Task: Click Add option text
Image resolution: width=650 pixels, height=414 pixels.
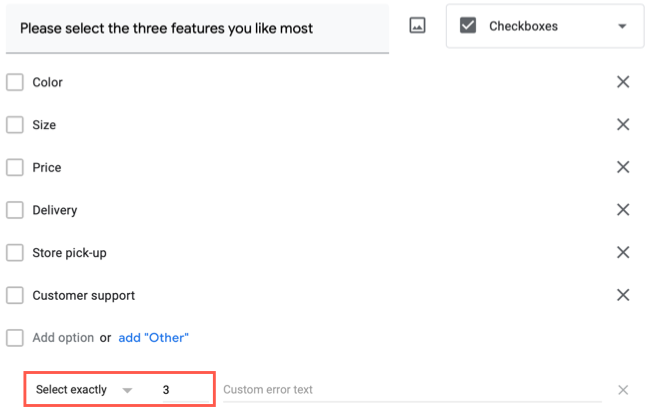Action: tap(63, 338)
